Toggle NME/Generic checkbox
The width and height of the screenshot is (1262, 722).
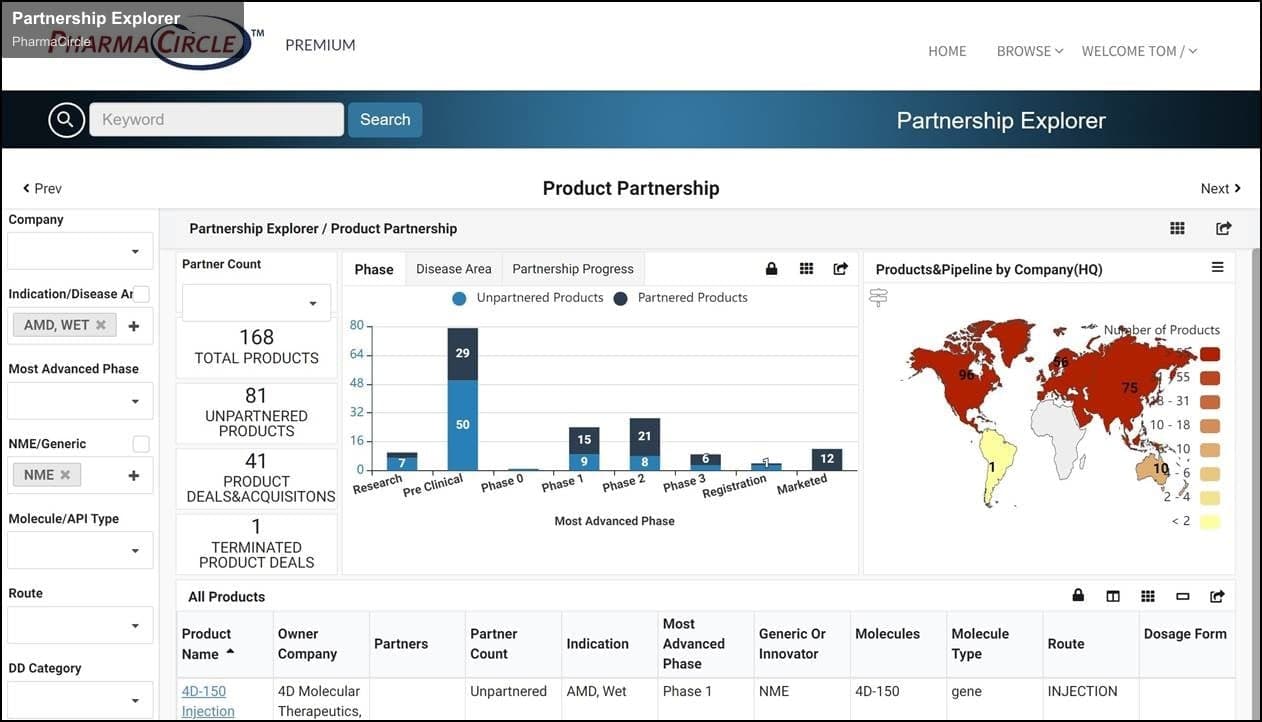[141, 444]
